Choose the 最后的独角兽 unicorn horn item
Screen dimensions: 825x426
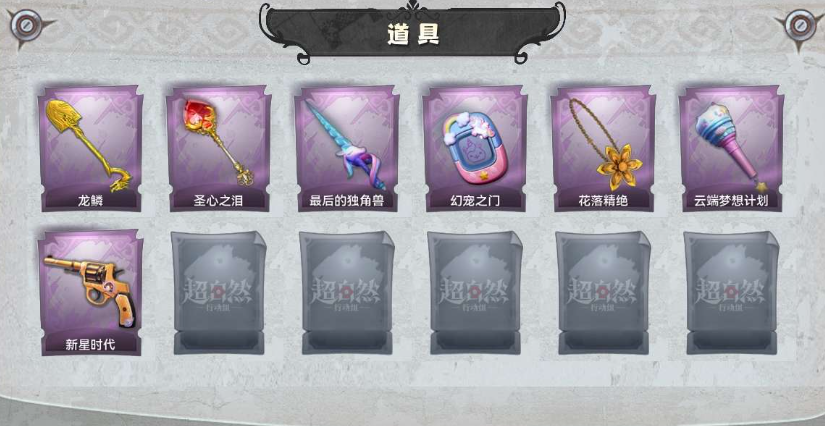pos(347,148)
